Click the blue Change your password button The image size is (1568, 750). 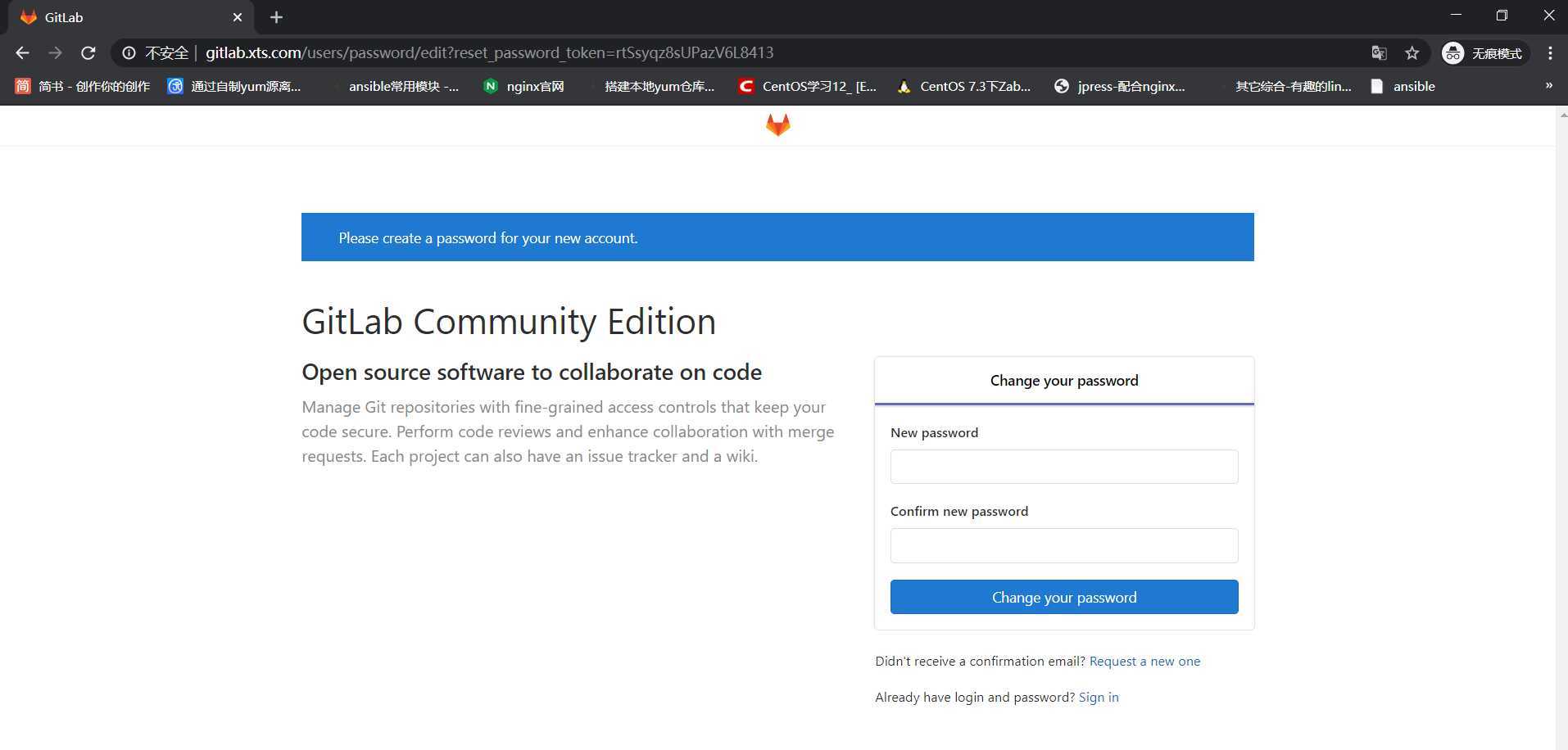click(x=1064, y=597)
